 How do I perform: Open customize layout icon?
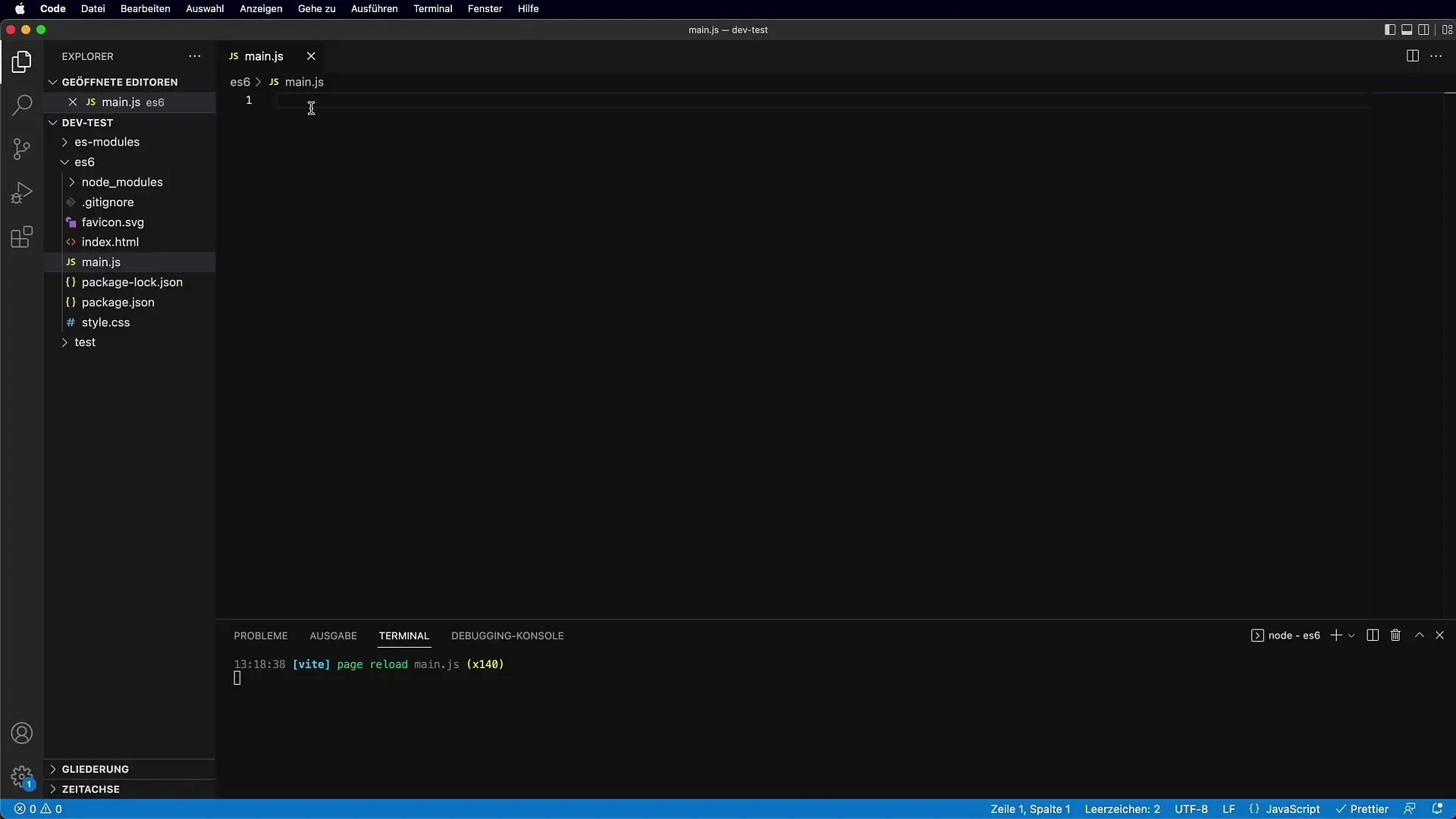(x=1447, y=30)
